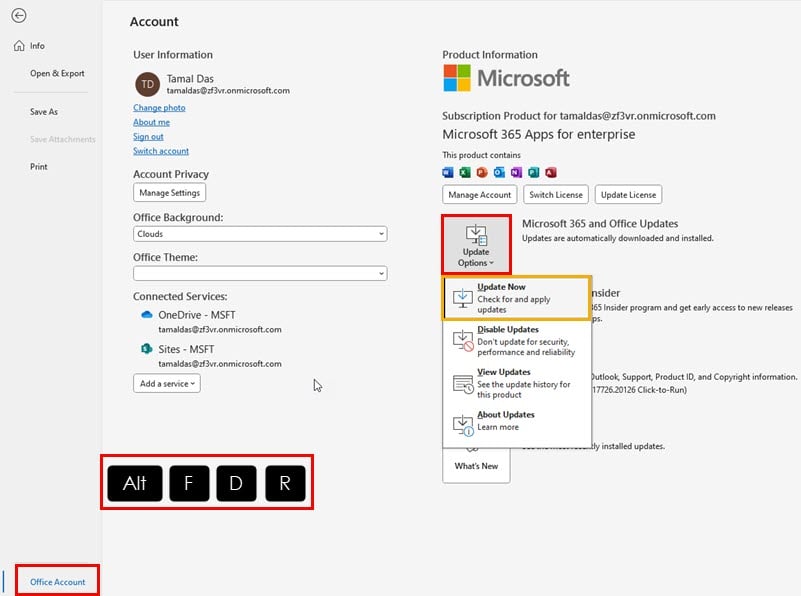Click the Switch account link
Image resolution: width=801 pixels, height=596 pixels.
[x=161, y=151]
